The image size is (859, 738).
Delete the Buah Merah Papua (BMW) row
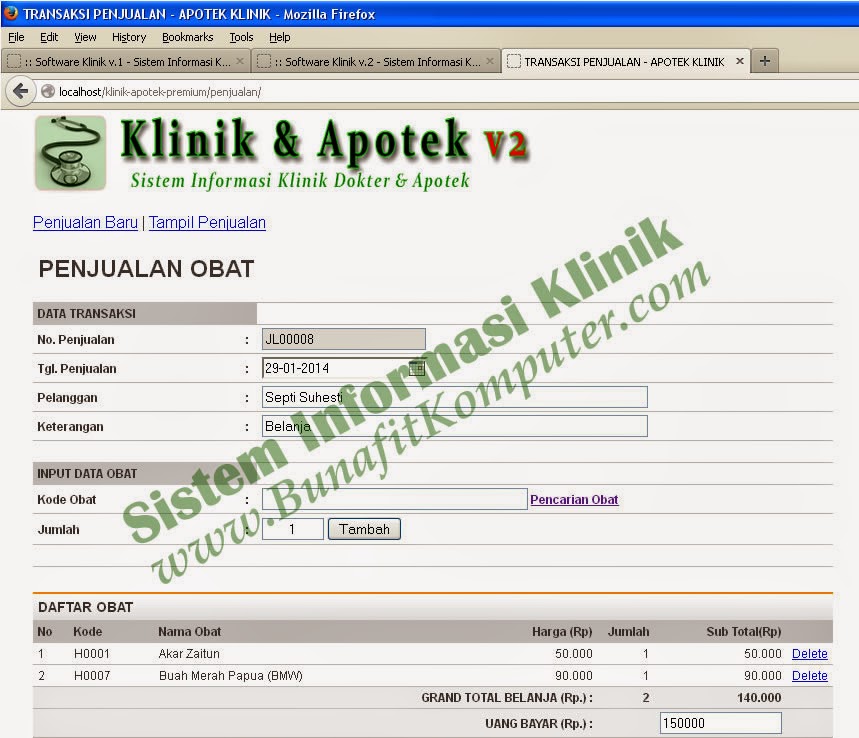tap(809, 675)
